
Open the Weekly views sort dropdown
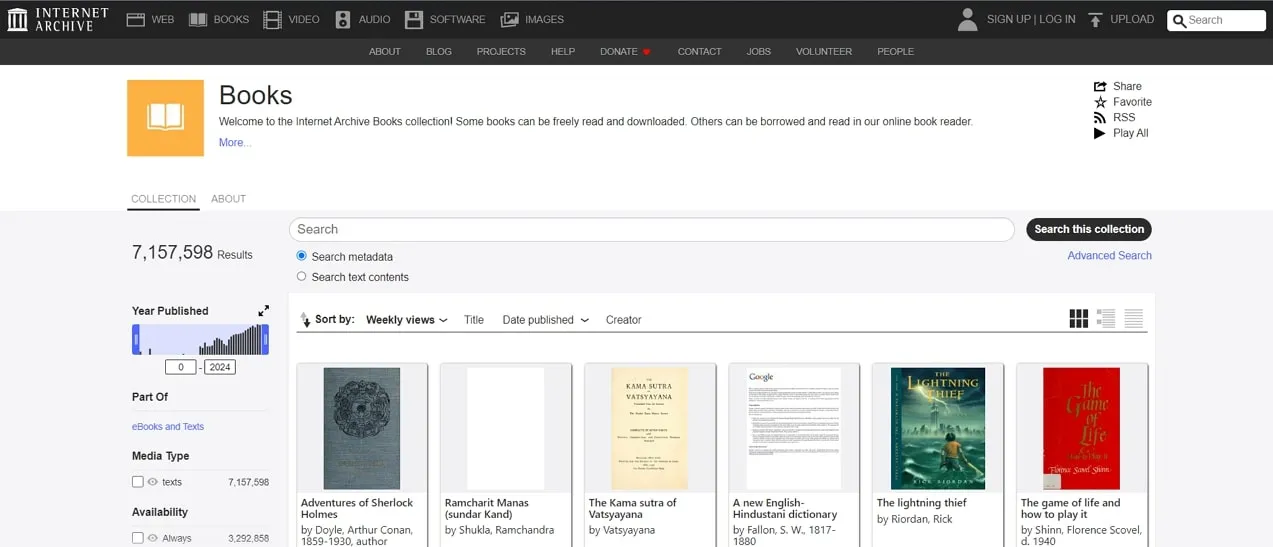(x=406, y=320)
